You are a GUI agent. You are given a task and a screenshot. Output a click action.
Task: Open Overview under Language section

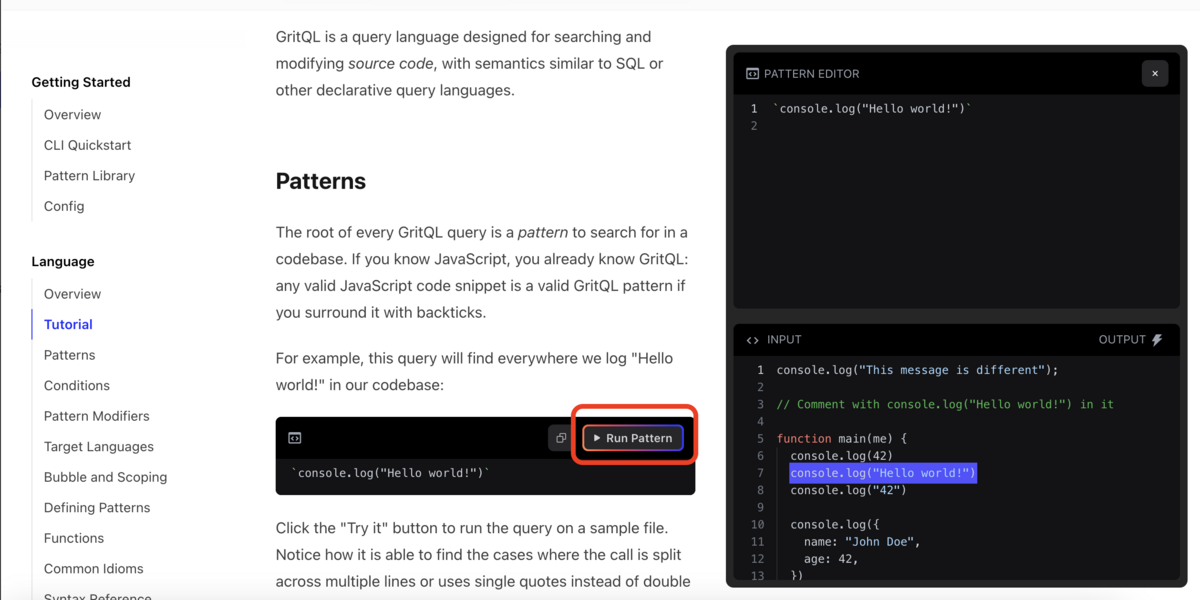pyautogui.click(x=72, y=294)
